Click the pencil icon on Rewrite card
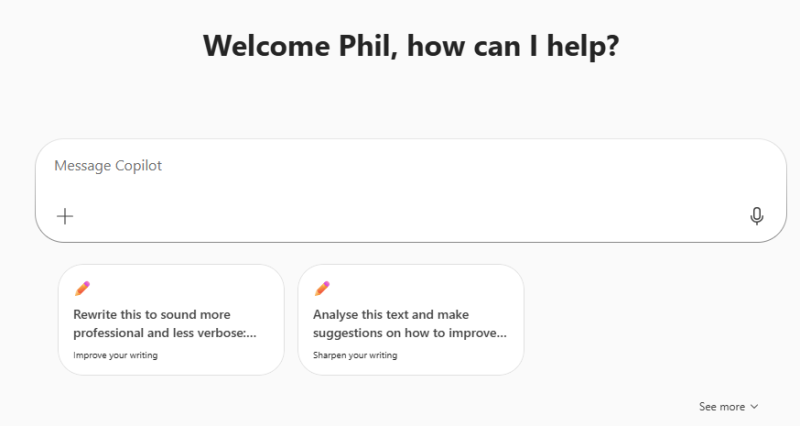 click(x=82, y=289)
